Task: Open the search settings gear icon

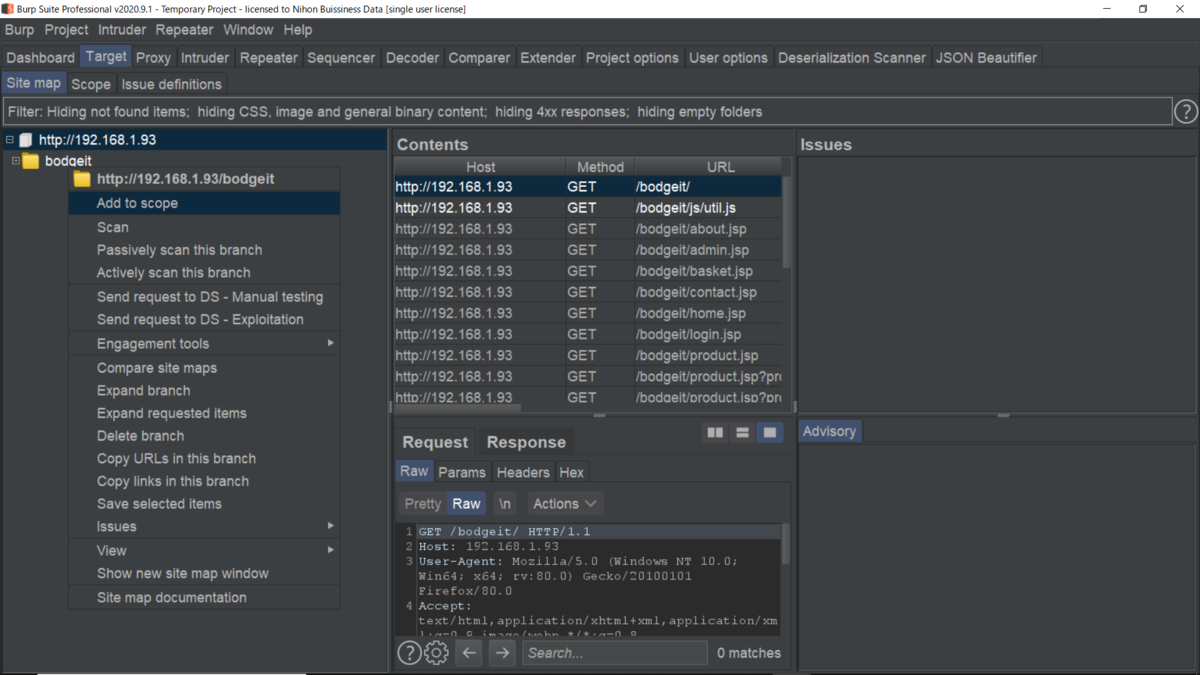Action: pos(436,653)
